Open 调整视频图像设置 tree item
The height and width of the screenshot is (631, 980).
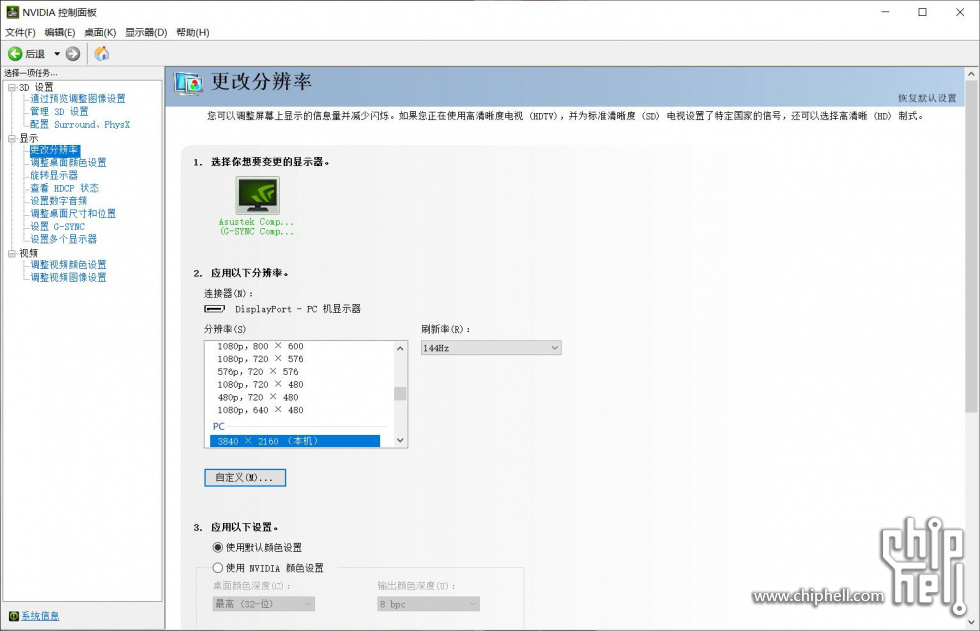(x=68, y=277)
